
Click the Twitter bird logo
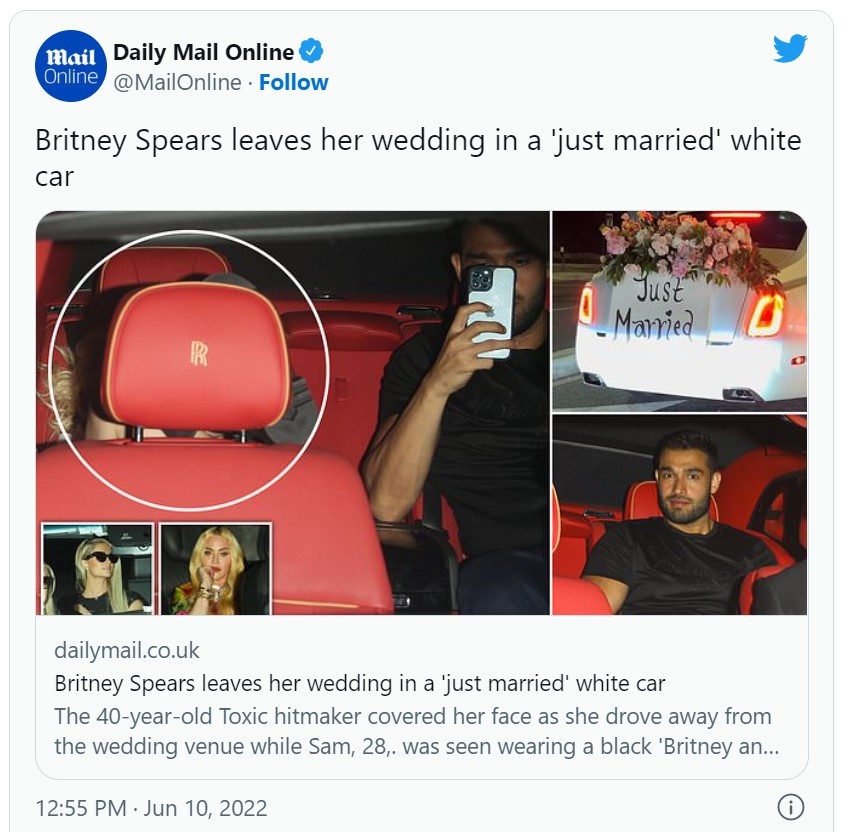point(790,48)
